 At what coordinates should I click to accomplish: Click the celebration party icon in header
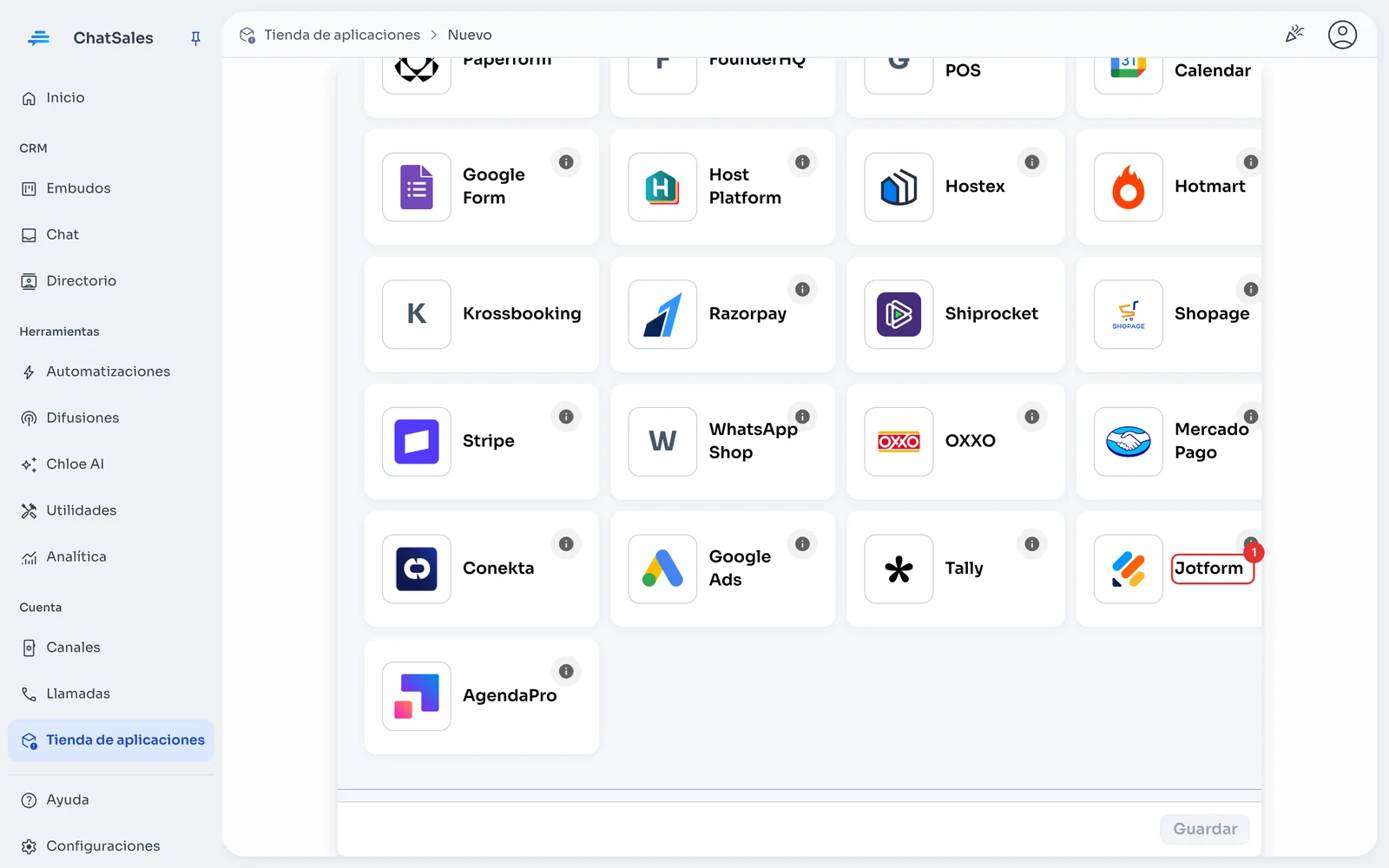pyautogui.click(x=1294, y=35)
